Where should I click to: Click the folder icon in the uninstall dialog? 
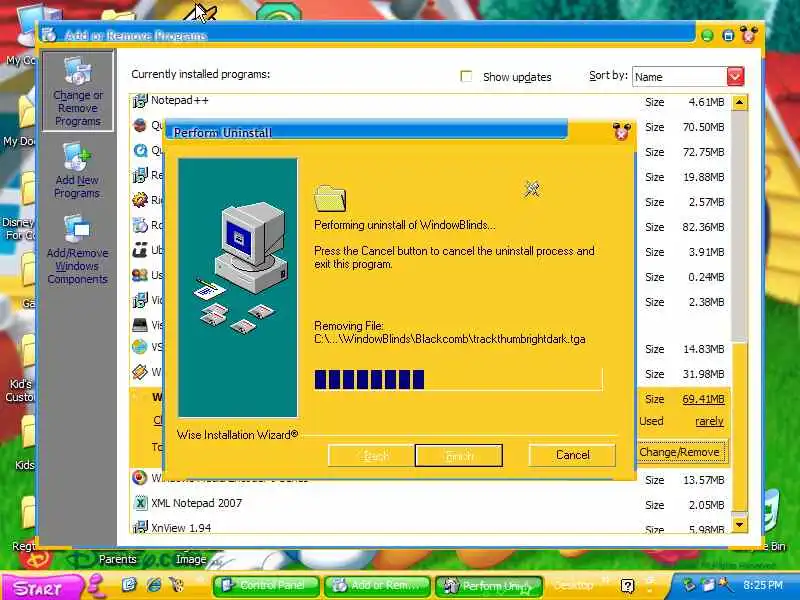pyautogui.click(x=330, y=198)
